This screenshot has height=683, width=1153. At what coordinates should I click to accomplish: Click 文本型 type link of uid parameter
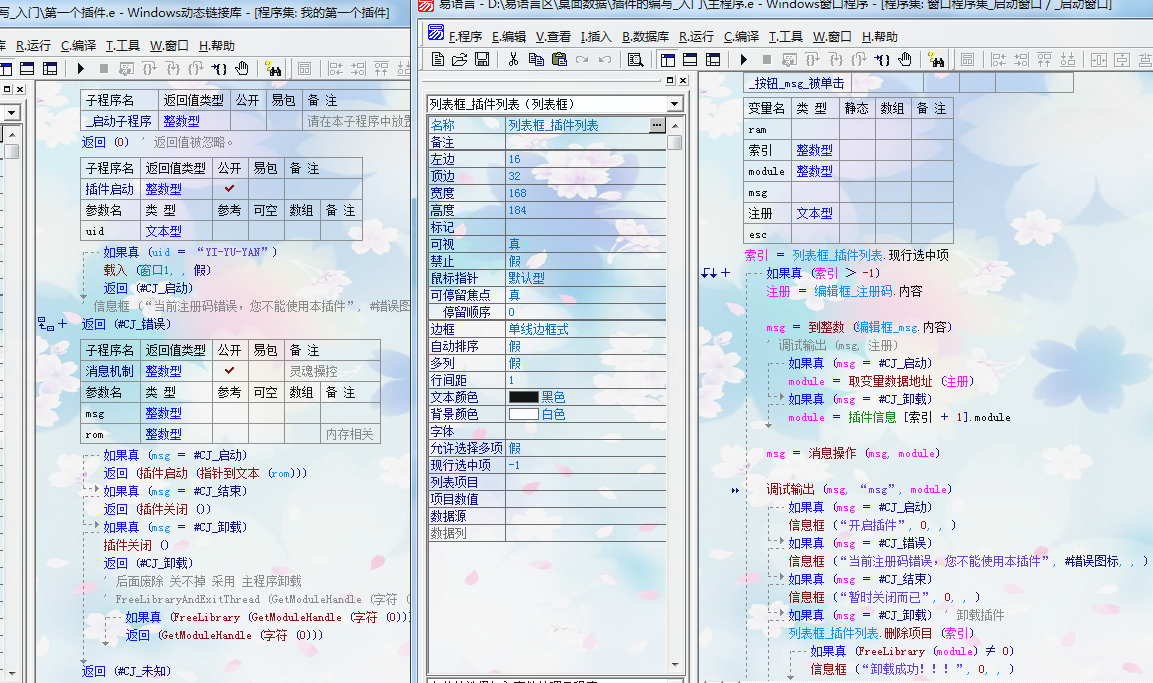(x=163, y=231)
